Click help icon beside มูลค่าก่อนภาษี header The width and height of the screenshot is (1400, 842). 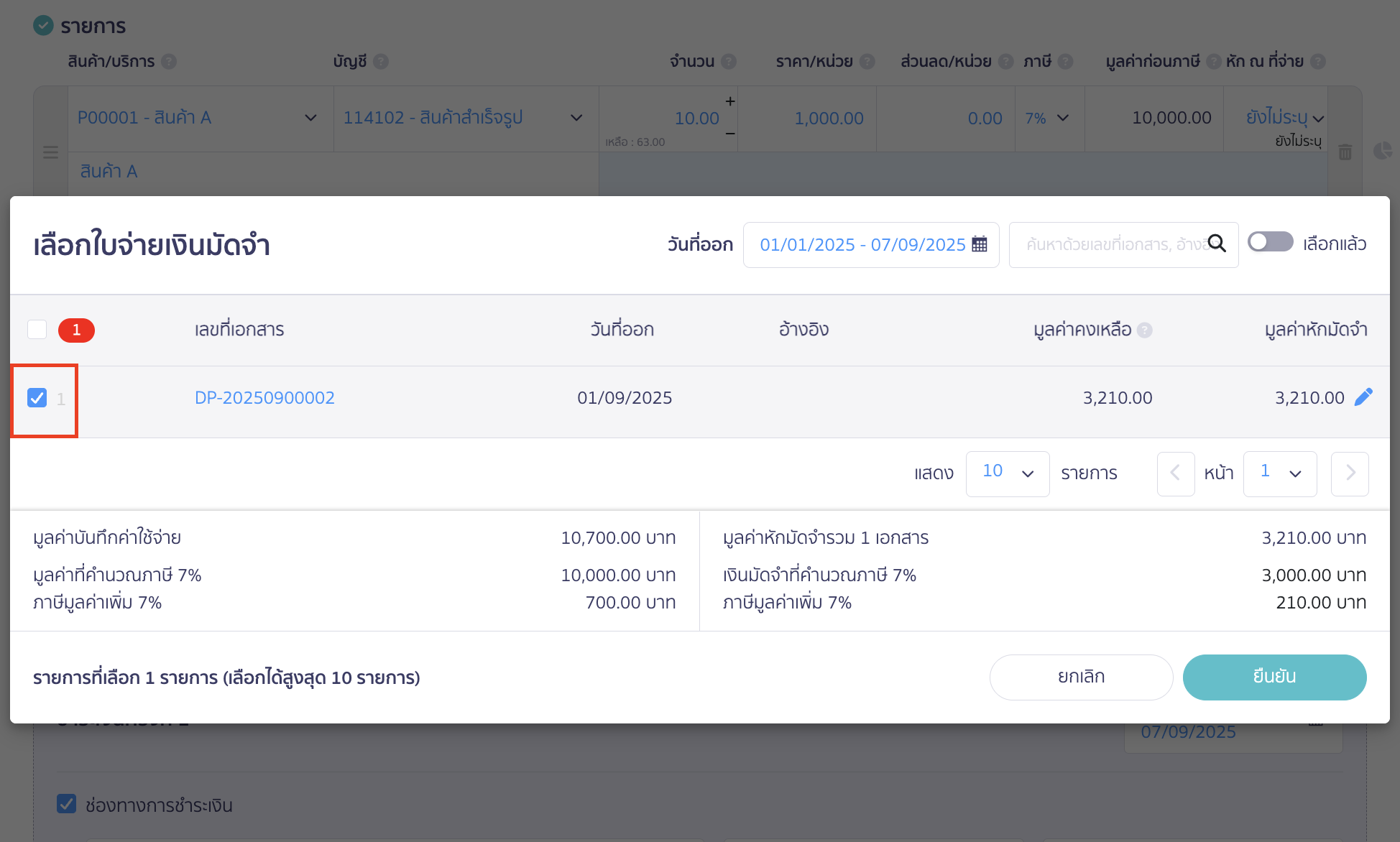1214,62
